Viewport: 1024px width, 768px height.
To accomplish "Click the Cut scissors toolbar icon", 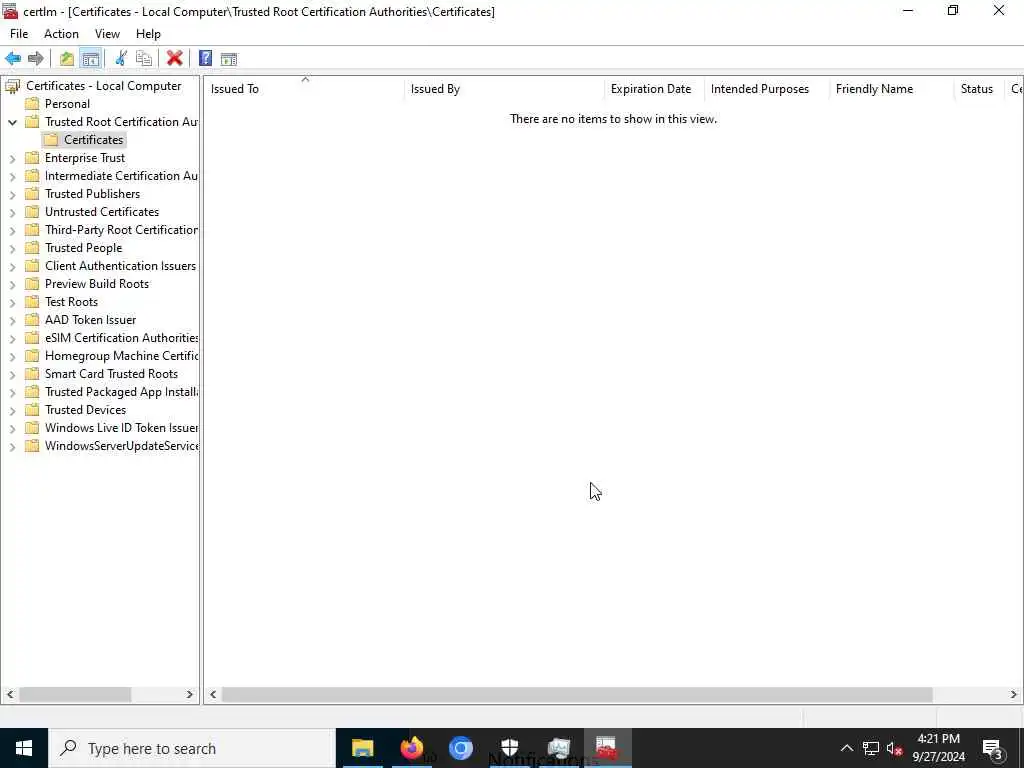I will [x=121, y=59].
